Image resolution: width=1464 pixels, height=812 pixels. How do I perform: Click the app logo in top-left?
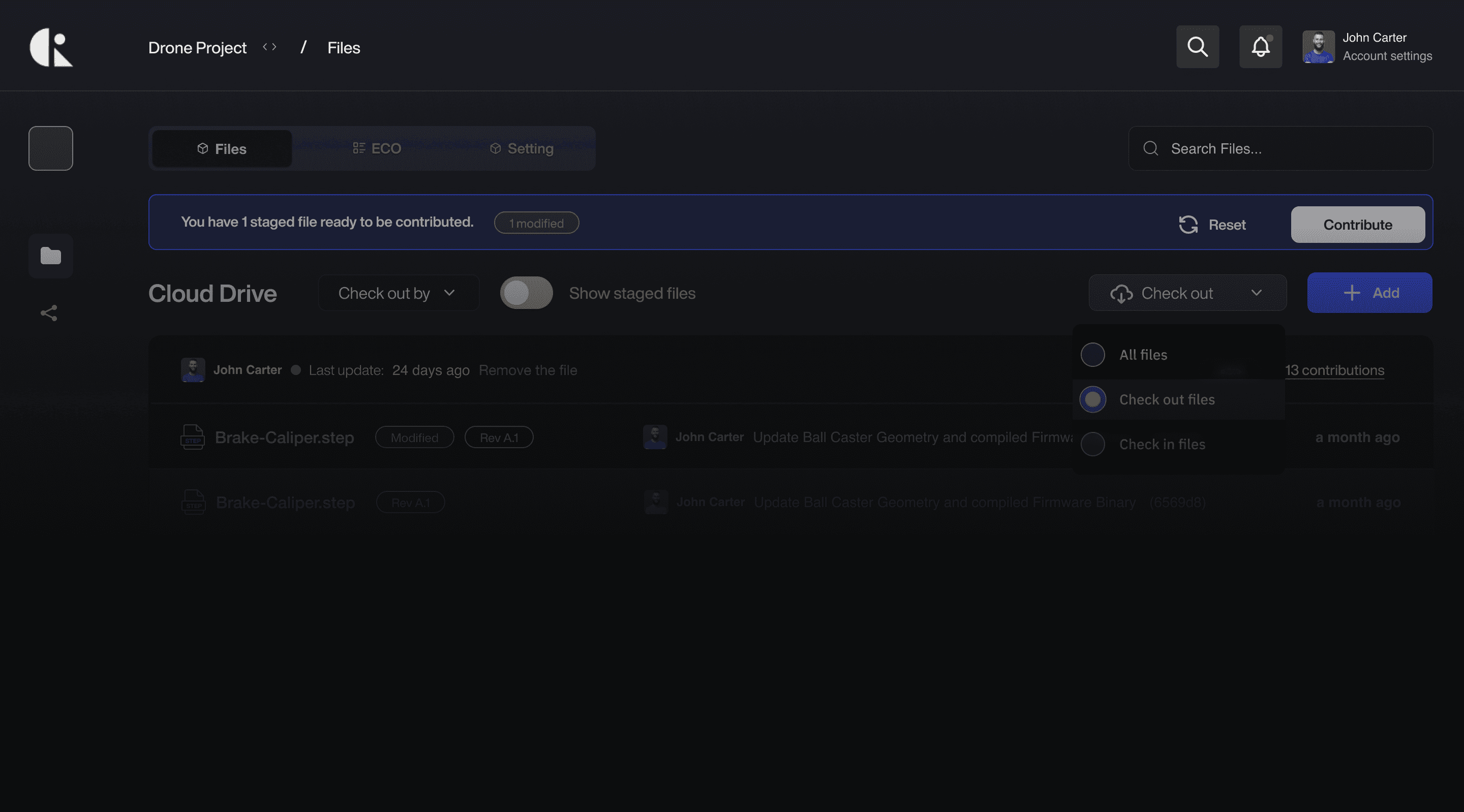(51, 47)
